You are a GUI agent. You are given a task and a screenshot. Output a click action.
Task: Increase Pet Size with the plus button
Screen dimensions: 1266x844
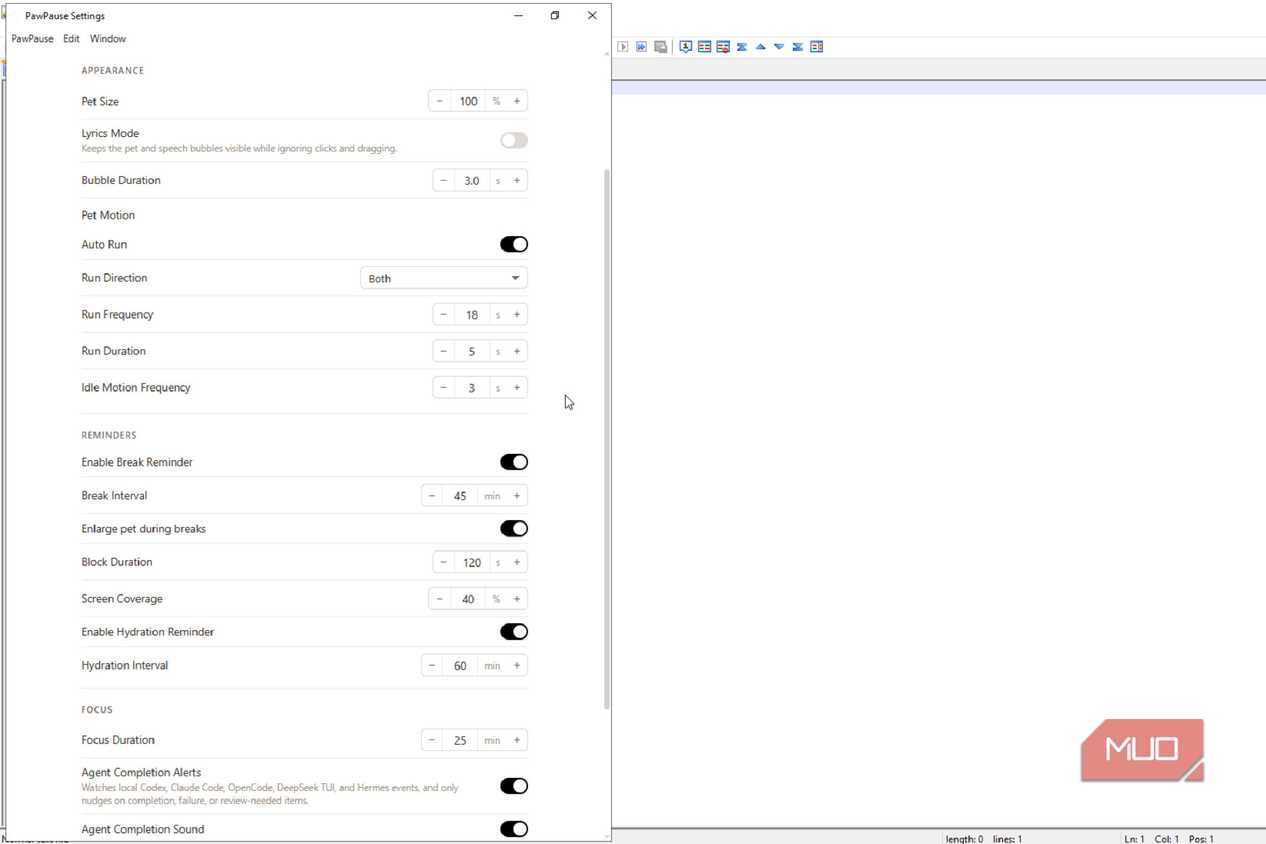(x=517, y=101)
